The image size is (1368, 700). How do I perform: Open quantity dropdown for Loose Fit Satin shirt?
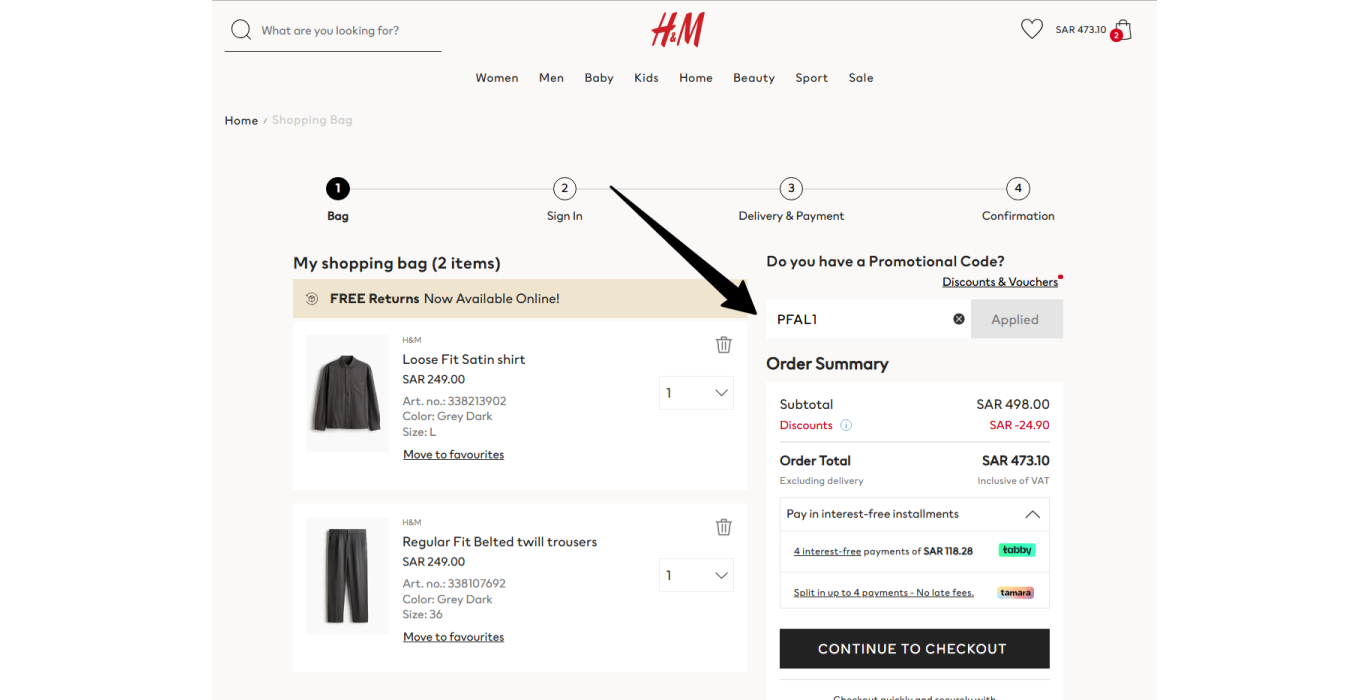pos(696,393)
